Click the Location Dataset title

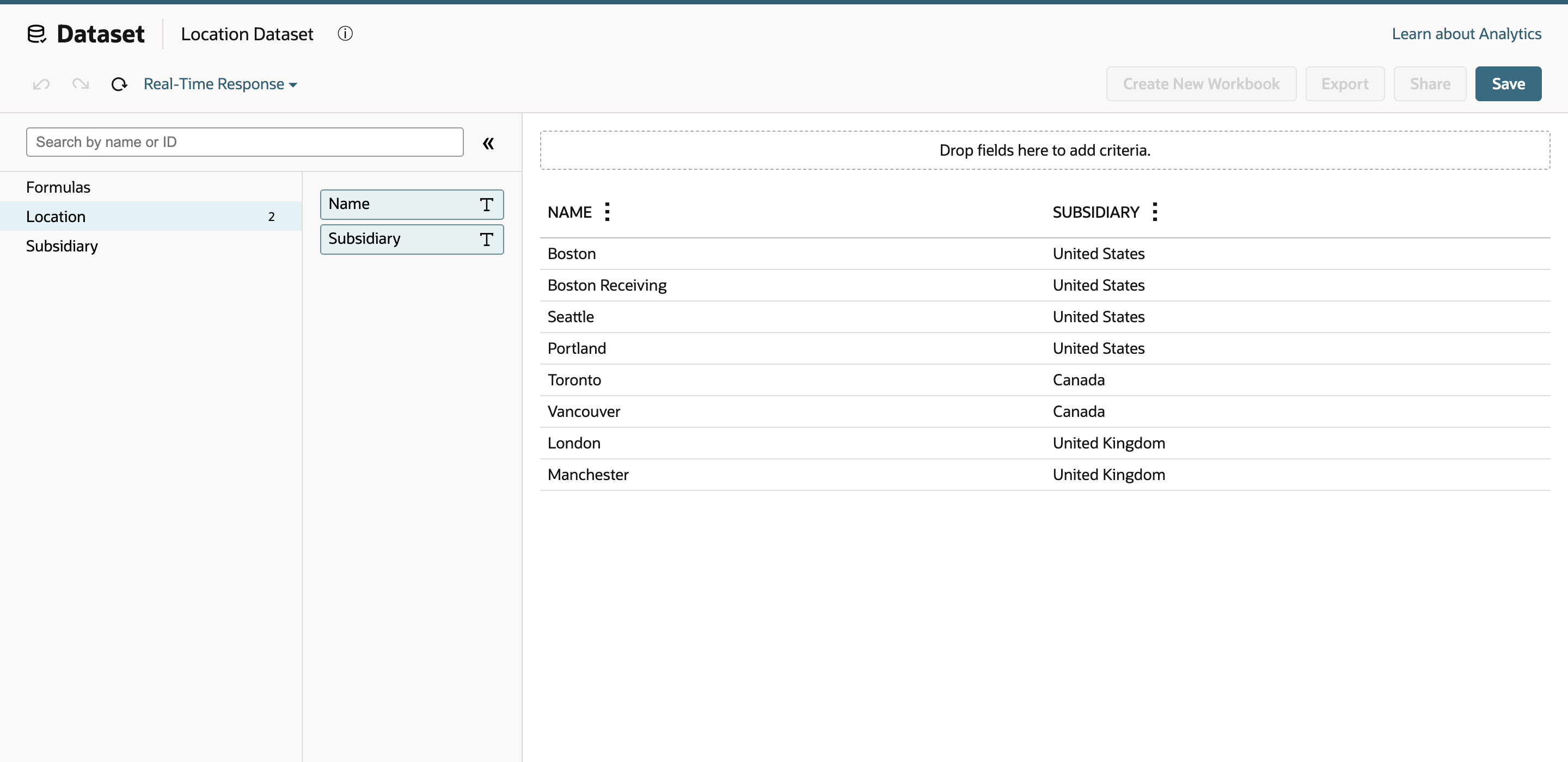click(247, 34)
